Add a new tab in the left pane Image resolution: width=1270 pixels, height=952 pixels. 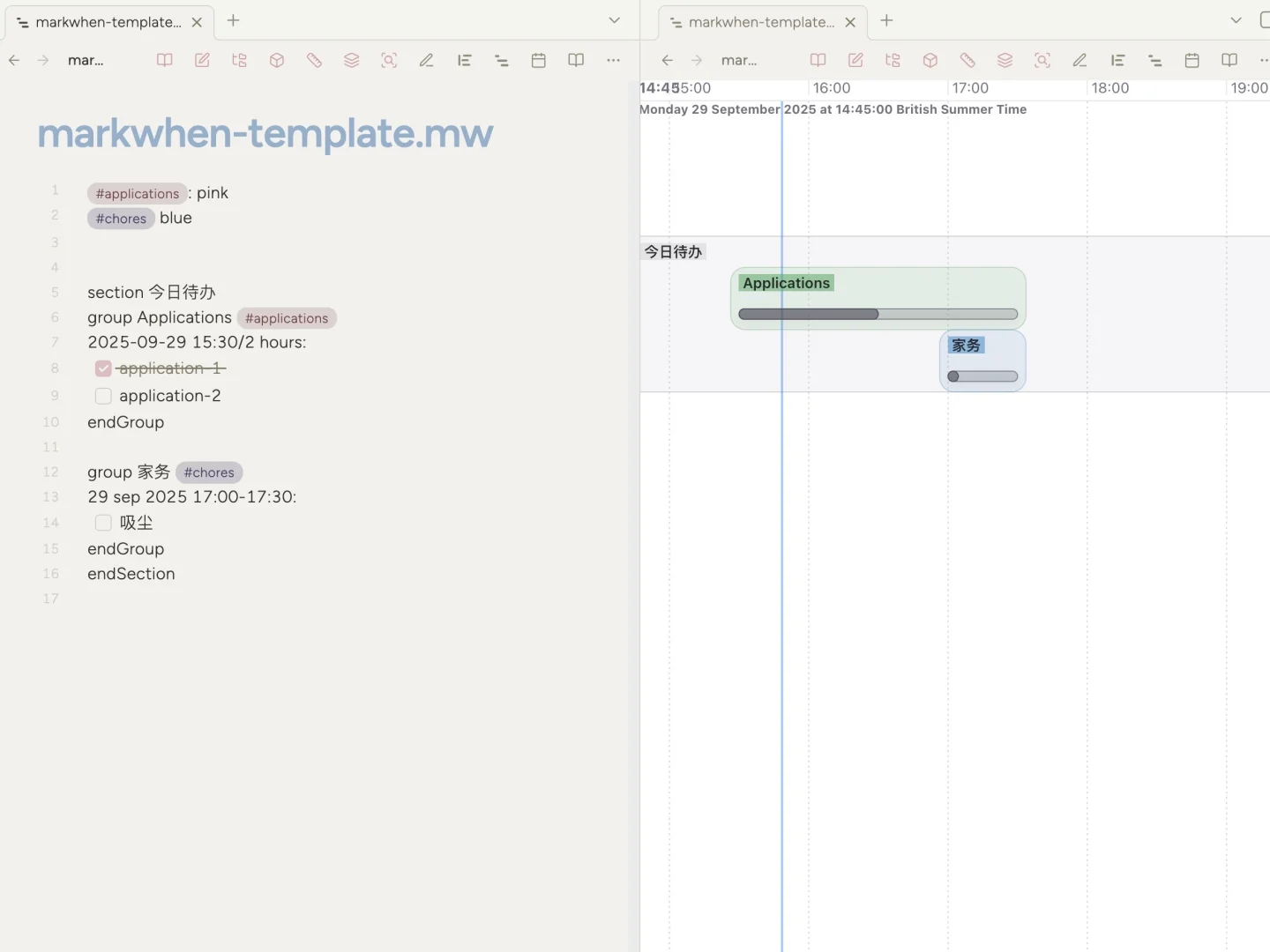[x=234, y=20]
